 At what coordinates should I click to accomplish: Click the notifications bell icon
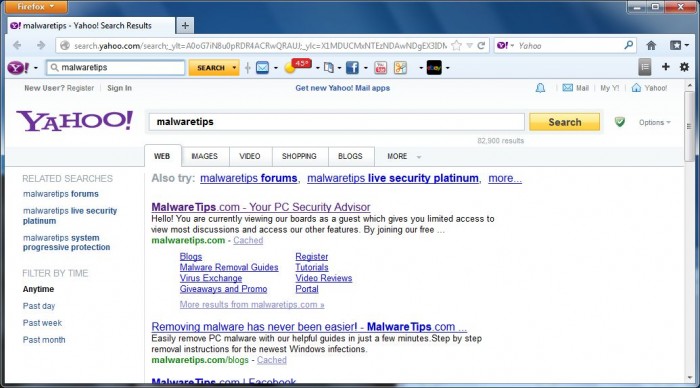540,88
